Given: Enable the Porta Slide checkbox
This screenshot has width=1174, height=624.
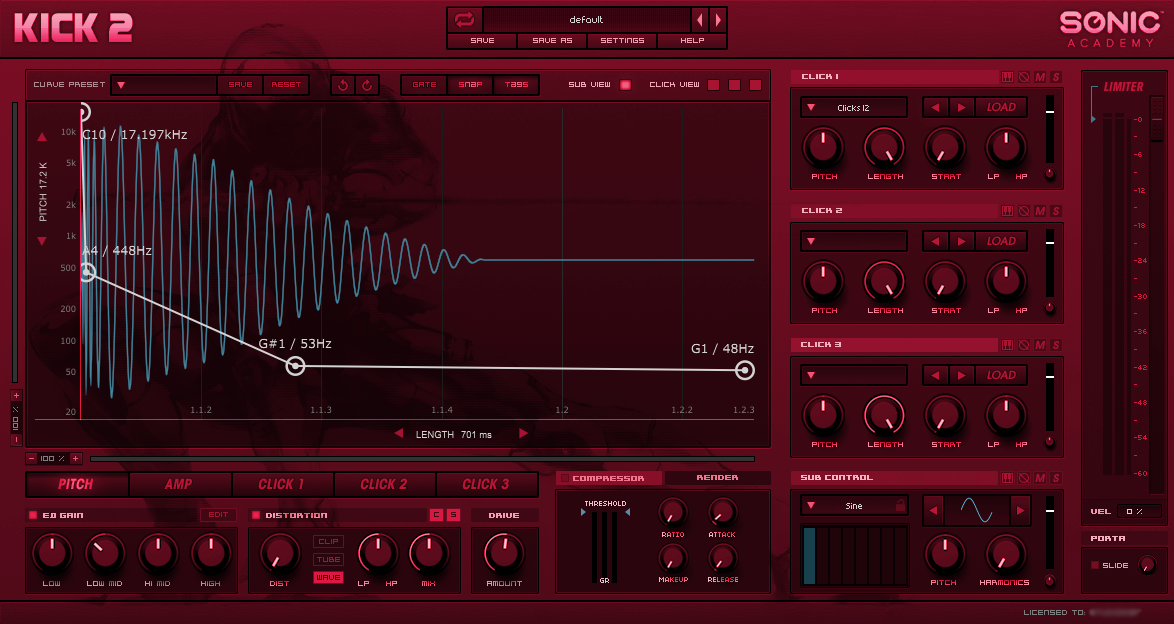Looking at the screenshot, I should click(x=1095, y=565).
